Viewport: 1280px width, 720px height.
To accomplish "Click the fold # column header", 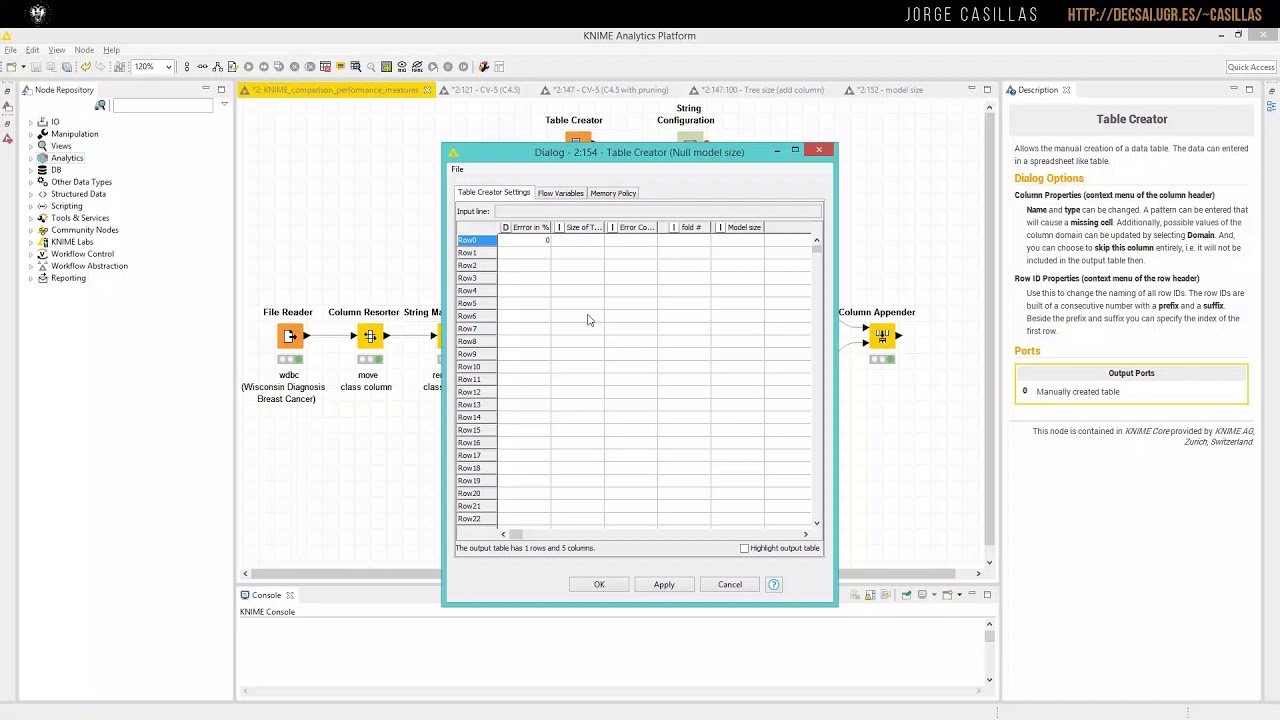I will pyautogui.click(x=685, y=227).
